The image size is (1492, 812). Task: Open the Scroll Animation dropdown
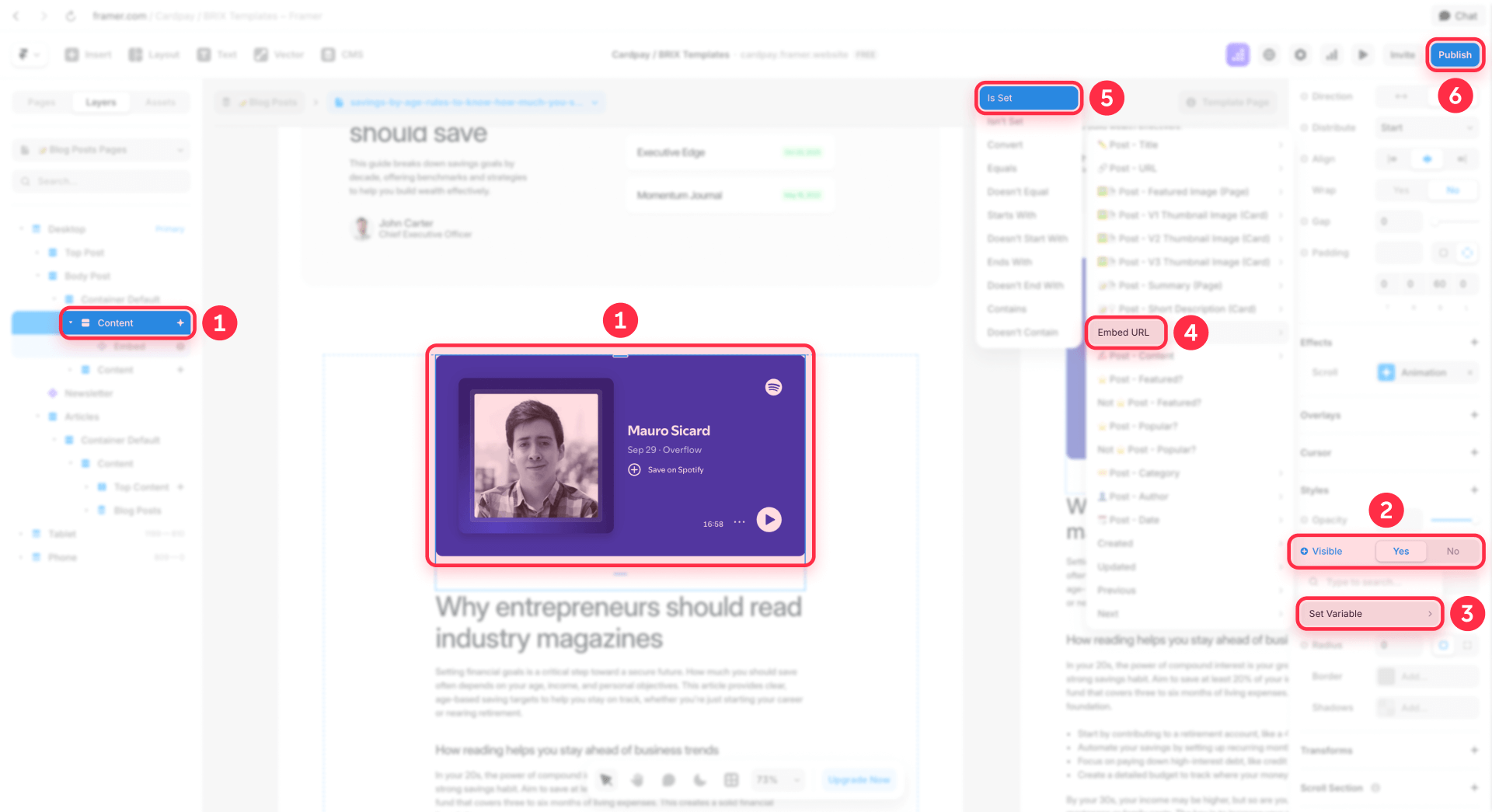tap(1427, 372)
